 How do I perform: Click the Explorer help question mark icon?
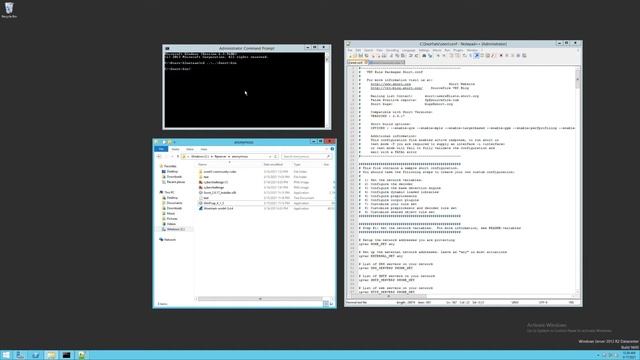pos(332,149)
